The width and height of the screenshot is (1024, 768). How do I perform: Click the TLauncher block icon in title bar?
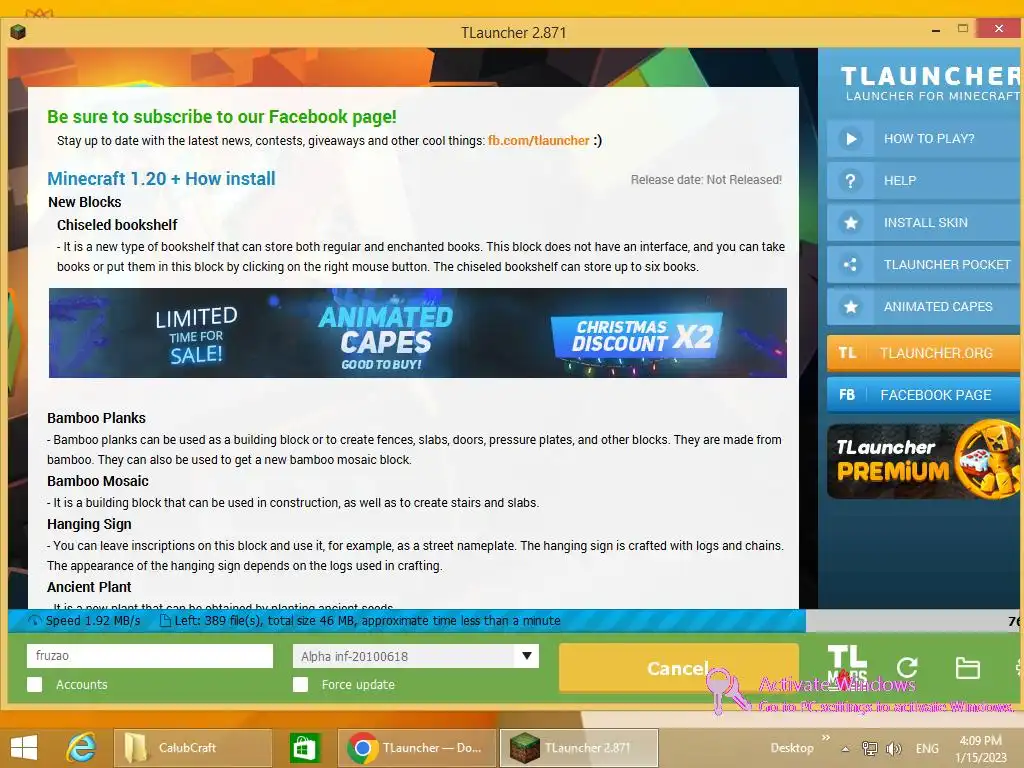pos(18,31)
